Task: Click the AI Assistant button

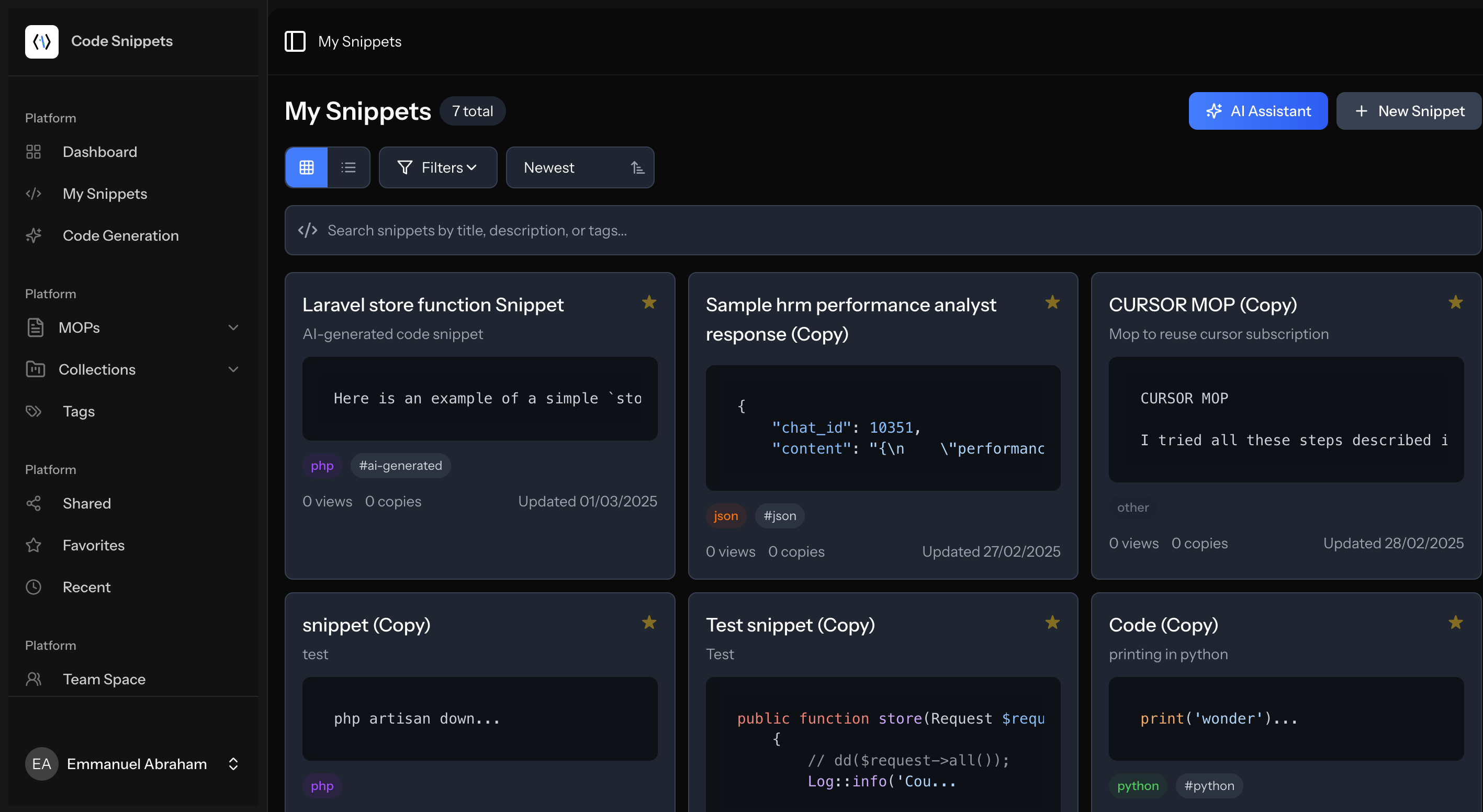Action: point(1258,111)
